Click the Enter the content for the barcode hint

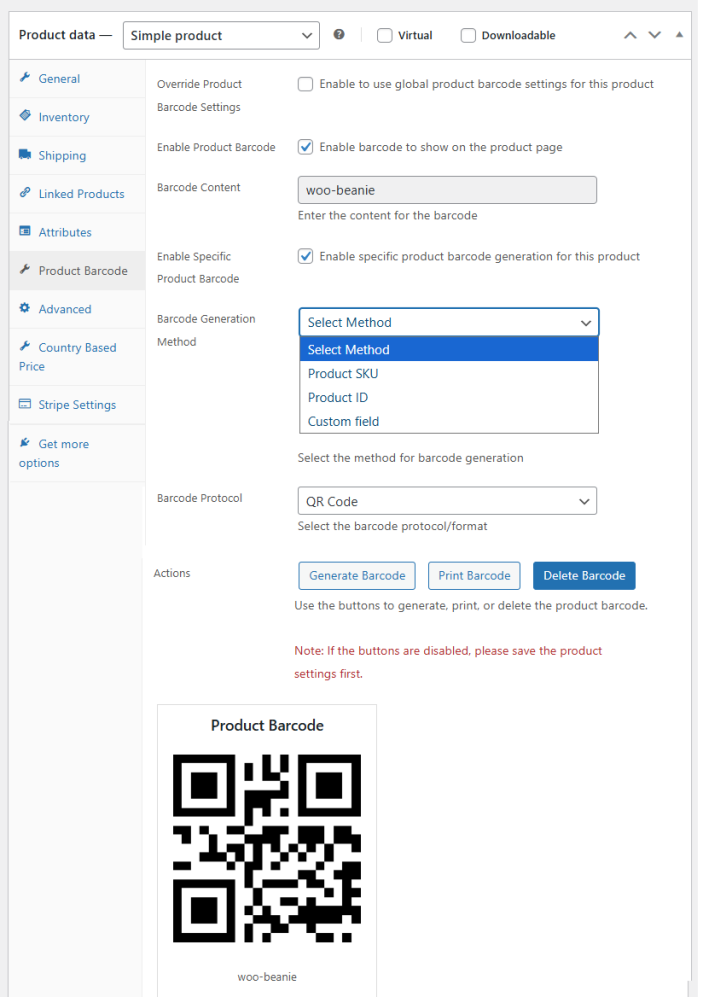click(x=388, y=215)
